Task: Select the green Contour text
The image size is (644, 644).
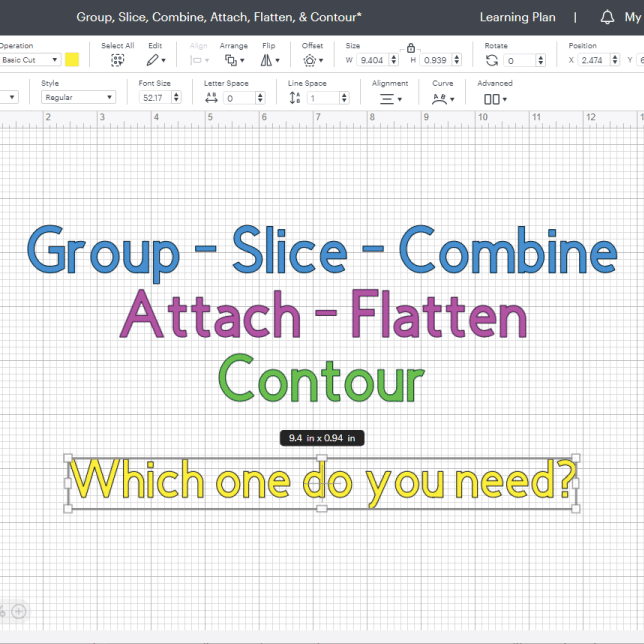Action: (x=322, y=377)
